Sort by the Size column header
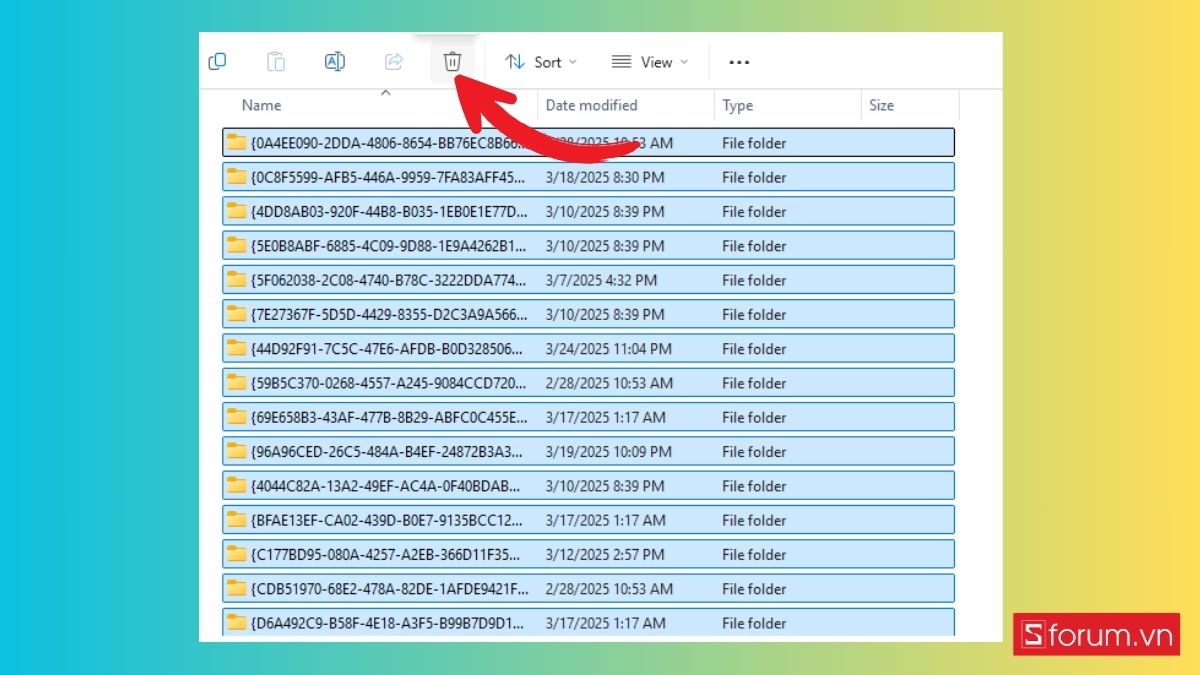This screenshot has height=675, width=1200. coord(882,105)
